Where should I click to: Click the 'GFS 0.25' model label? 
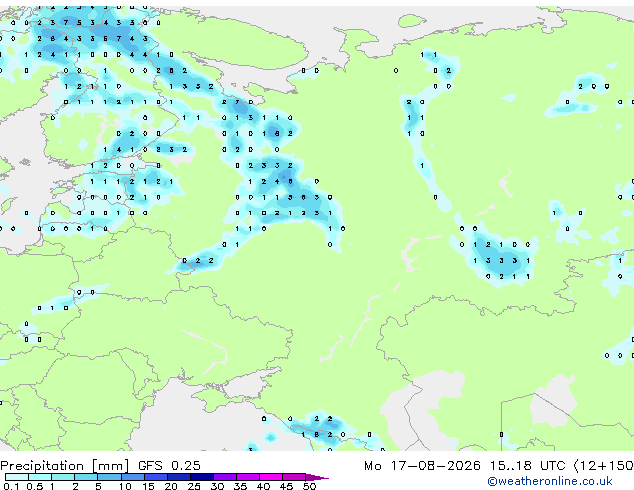pyautogui.click(x=169, y=466)
